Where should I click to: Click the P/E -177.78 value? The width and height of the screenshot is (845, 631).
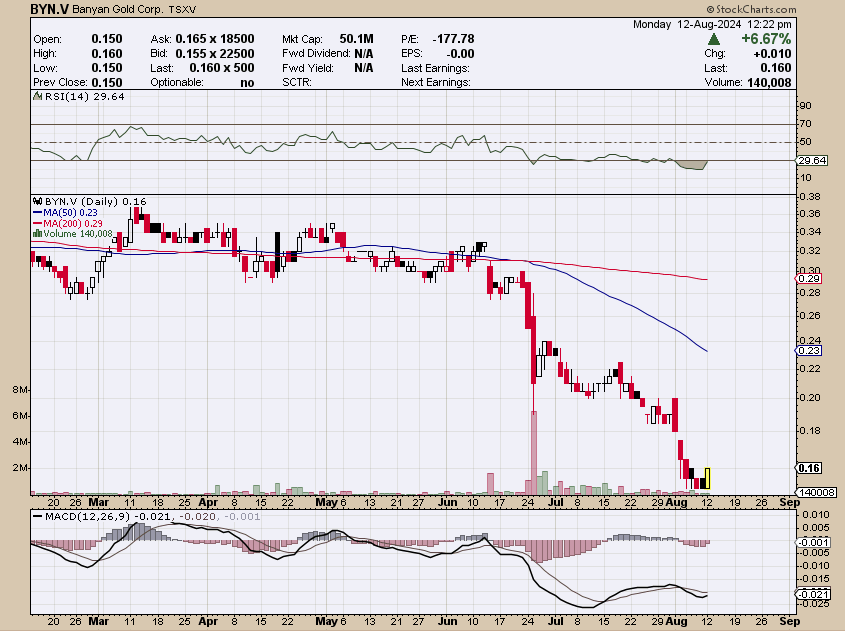pyautogui.click(x=453, y=39)
